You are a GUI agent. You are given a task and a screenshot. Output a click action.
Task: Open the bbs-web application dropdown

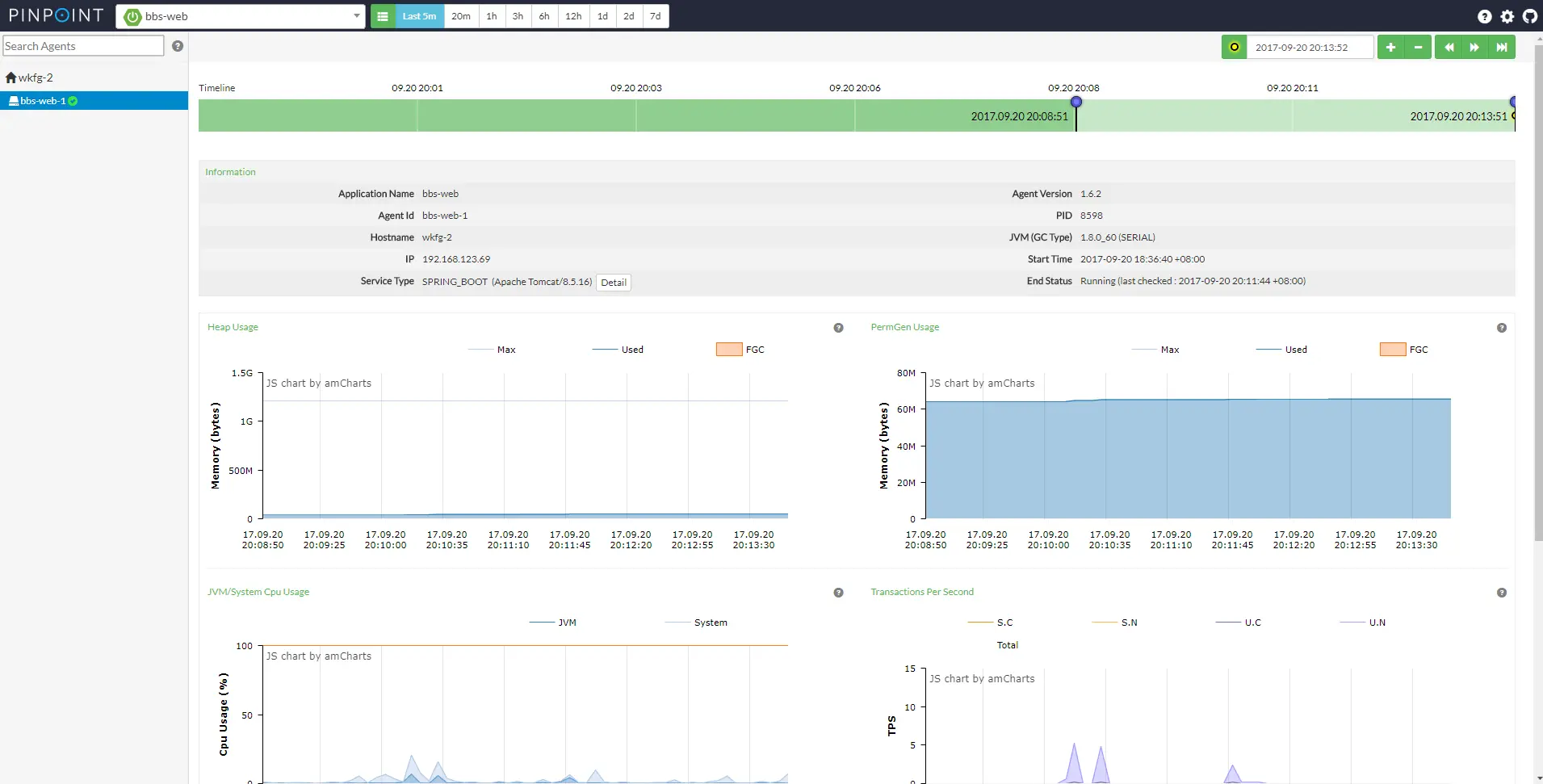click(241, 16)
